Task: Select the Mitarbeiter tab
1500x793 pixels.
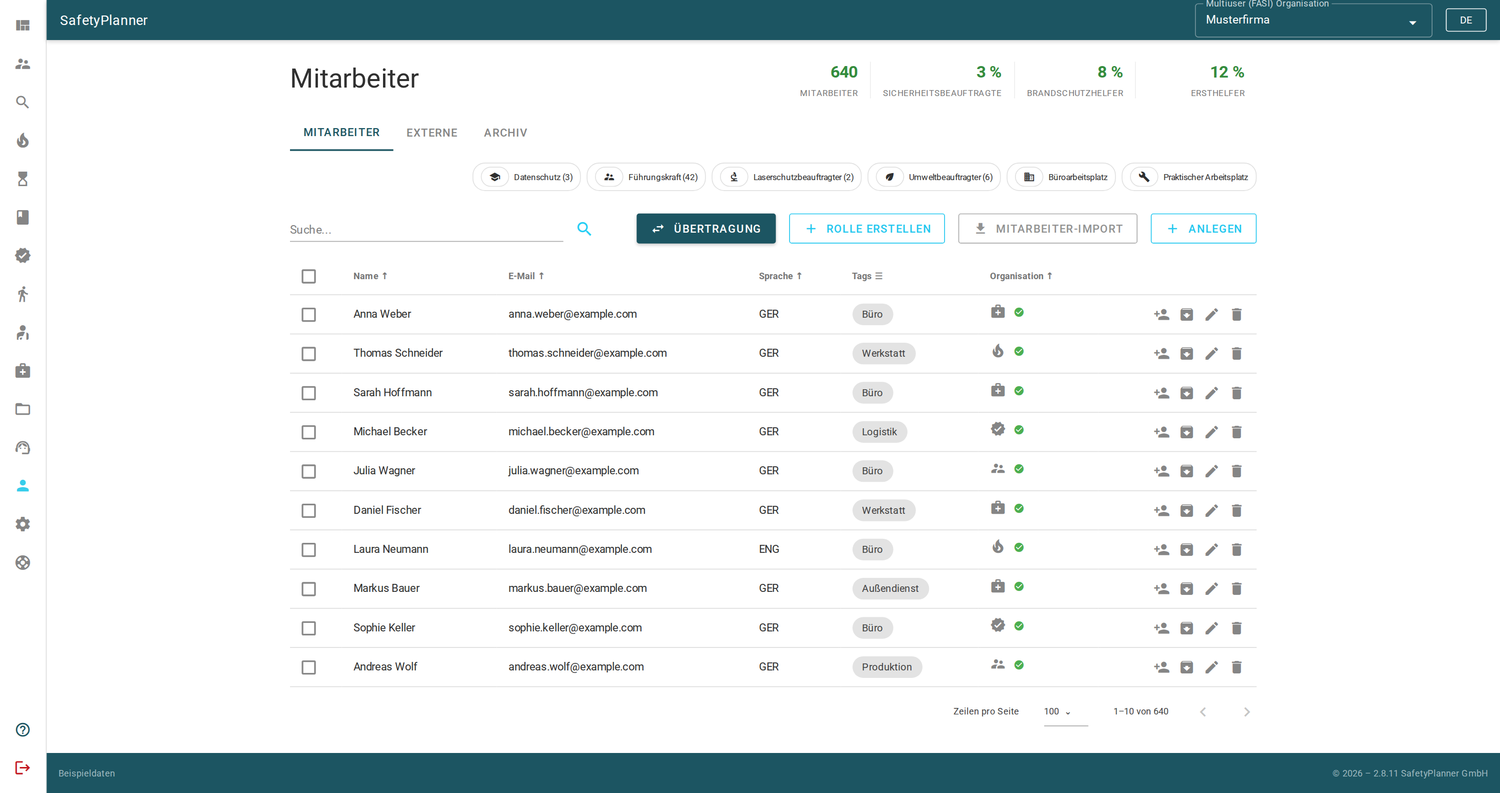Action: [342, 133]
